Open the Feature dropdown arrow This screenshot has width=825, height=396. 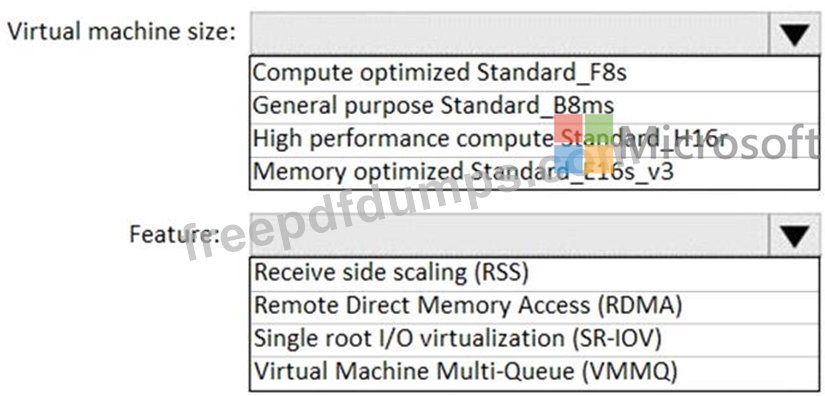pos(794,235)
